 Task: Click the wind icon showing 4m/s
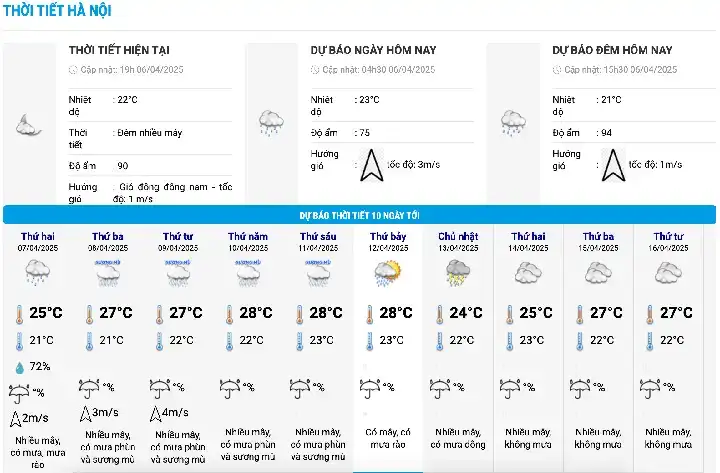(x=156, y=413)
